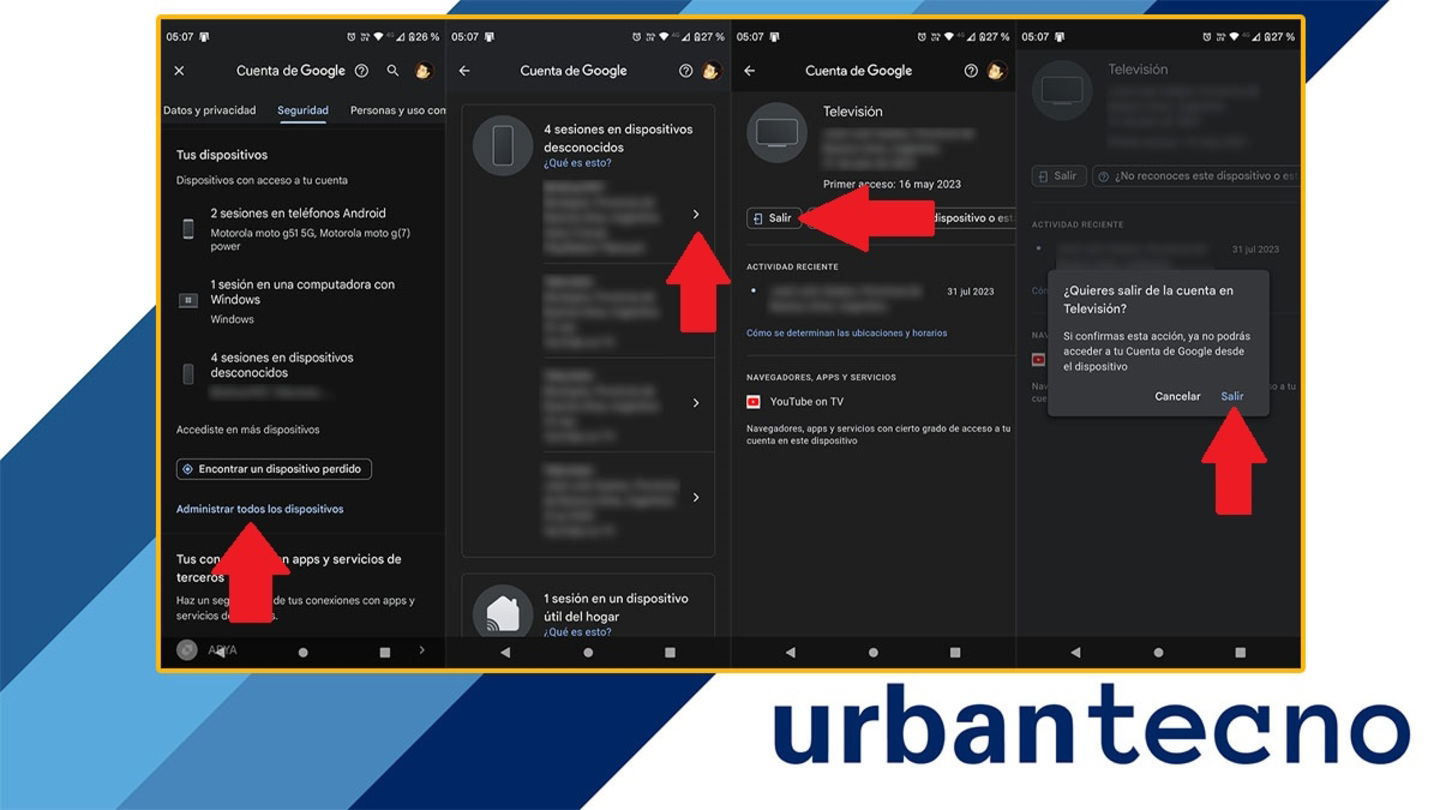The width and height of the screenshot is (1440, 810).
Task: Tap search magnifier on the Seguridad screen
Action: pyautogui.click(x=393, y=71)
